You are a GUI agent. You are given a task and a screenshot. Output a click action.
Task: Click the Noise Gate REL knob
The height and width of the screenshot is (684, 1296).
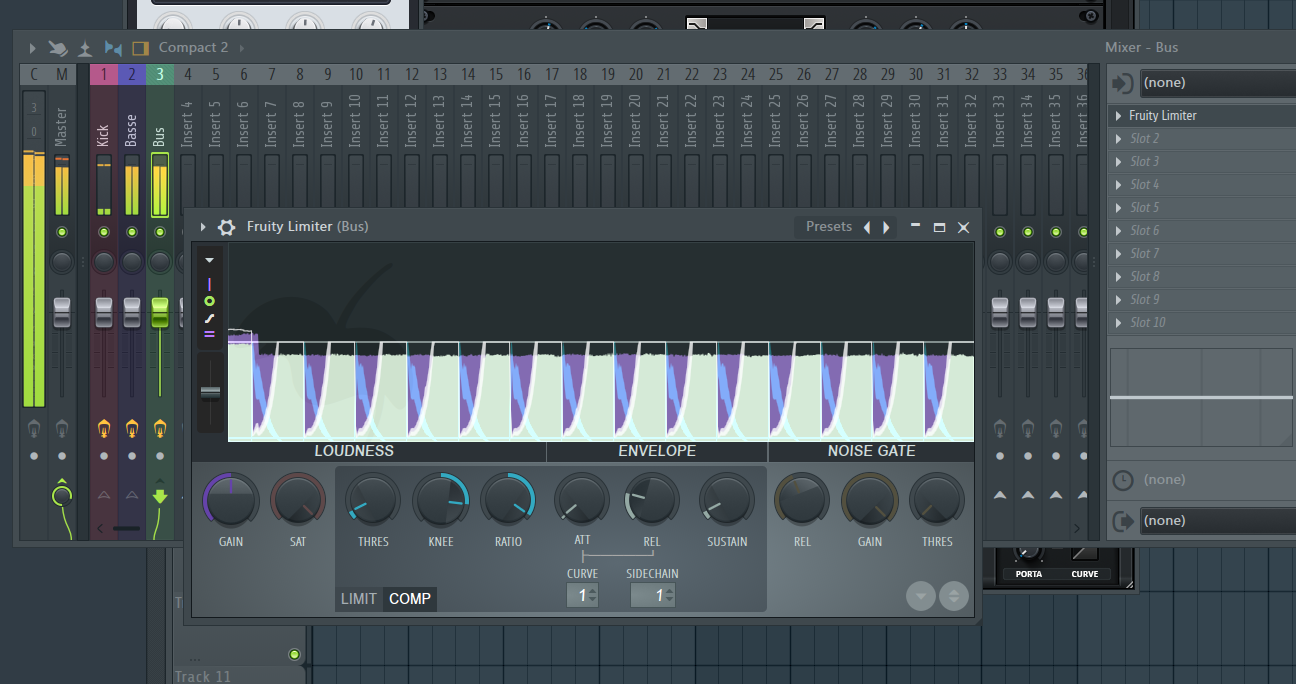[802, 500]
